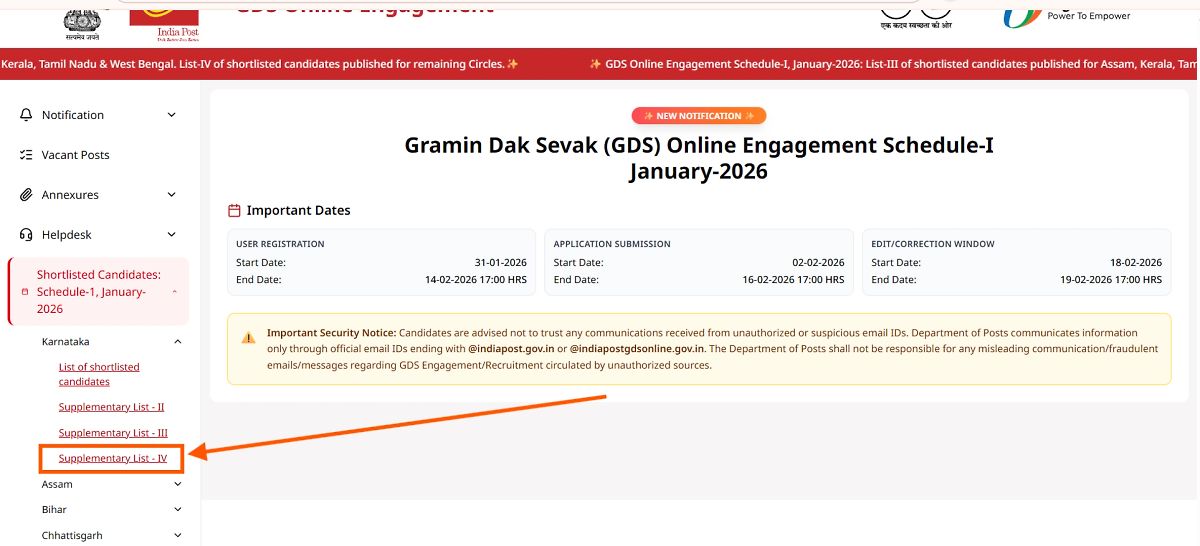Click the date 19-02-2026 17:00 HRS
This screenshot has height=546, width=1200.
click(1111, 280)
